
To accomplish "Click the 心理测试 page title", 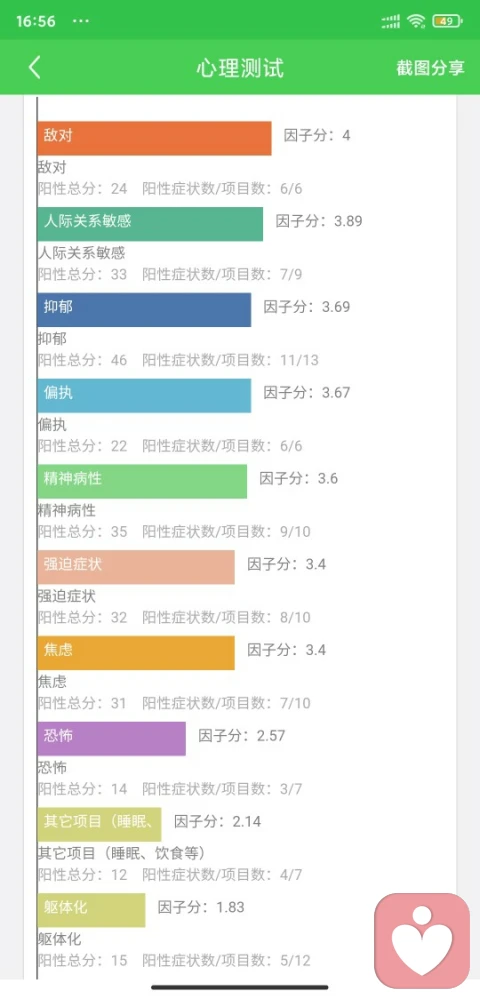I will point(240,68).
